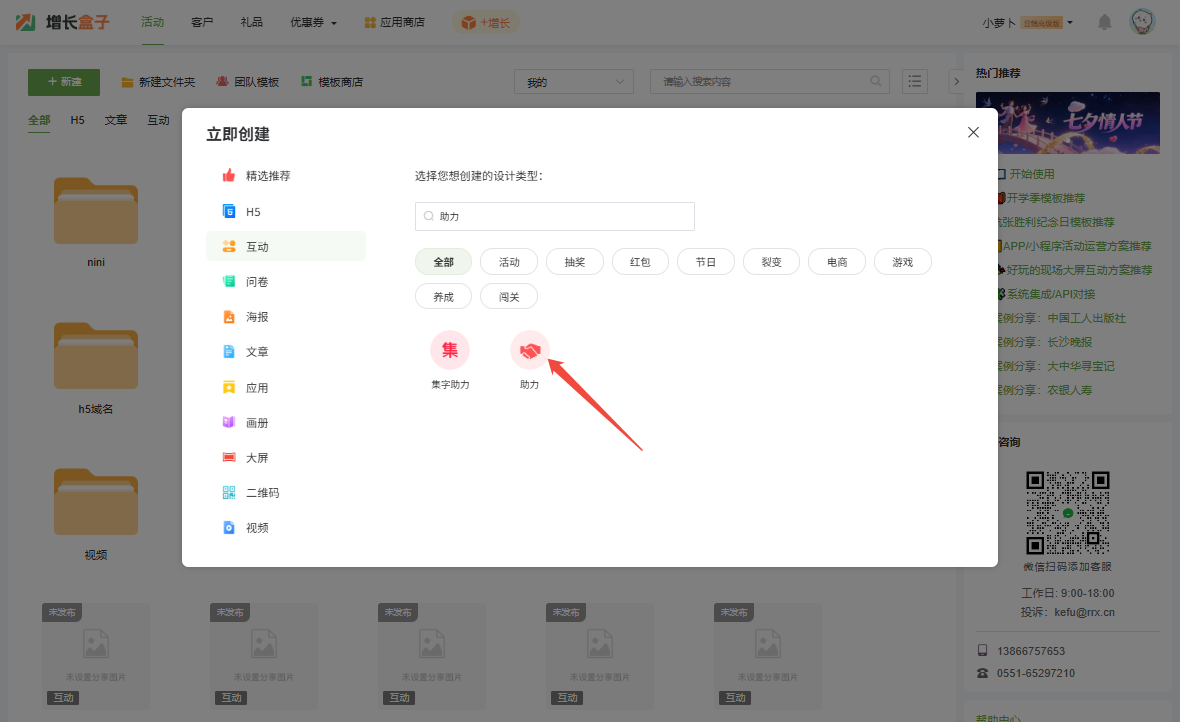Screen dimensions: 1180x722
Task: Click the green 新建 button
Action: coord(64,82)
